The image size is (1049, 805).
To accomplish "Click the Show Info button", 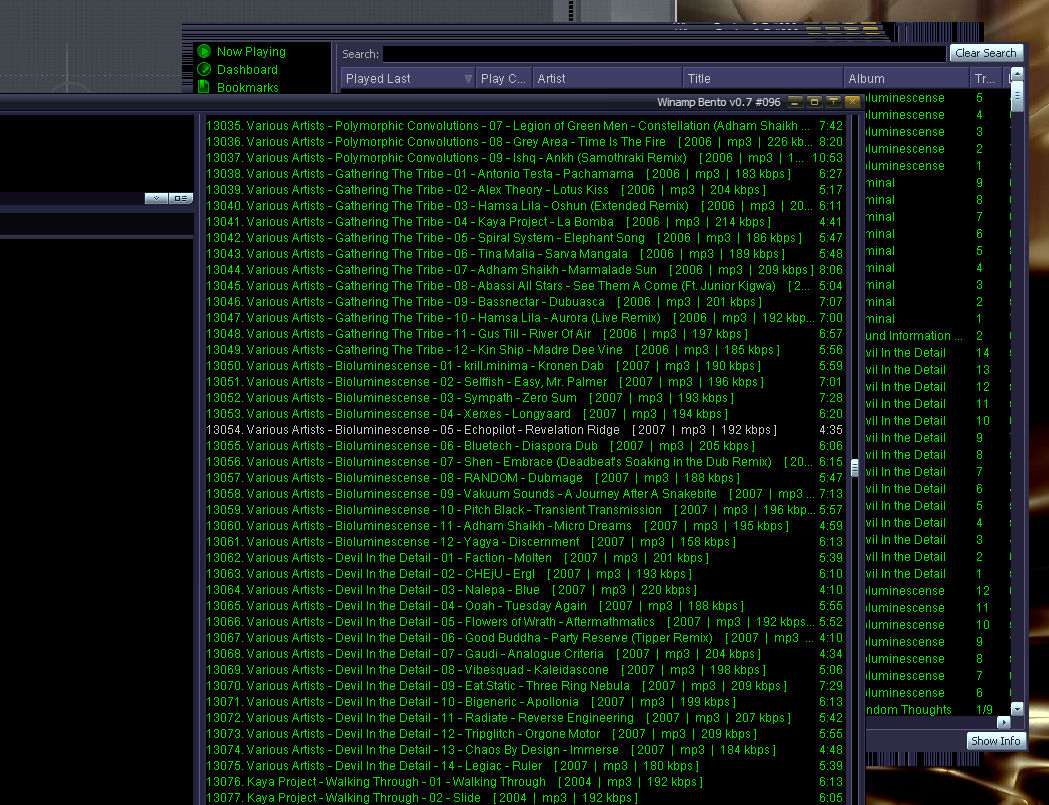I will click(x=995, y=741).
